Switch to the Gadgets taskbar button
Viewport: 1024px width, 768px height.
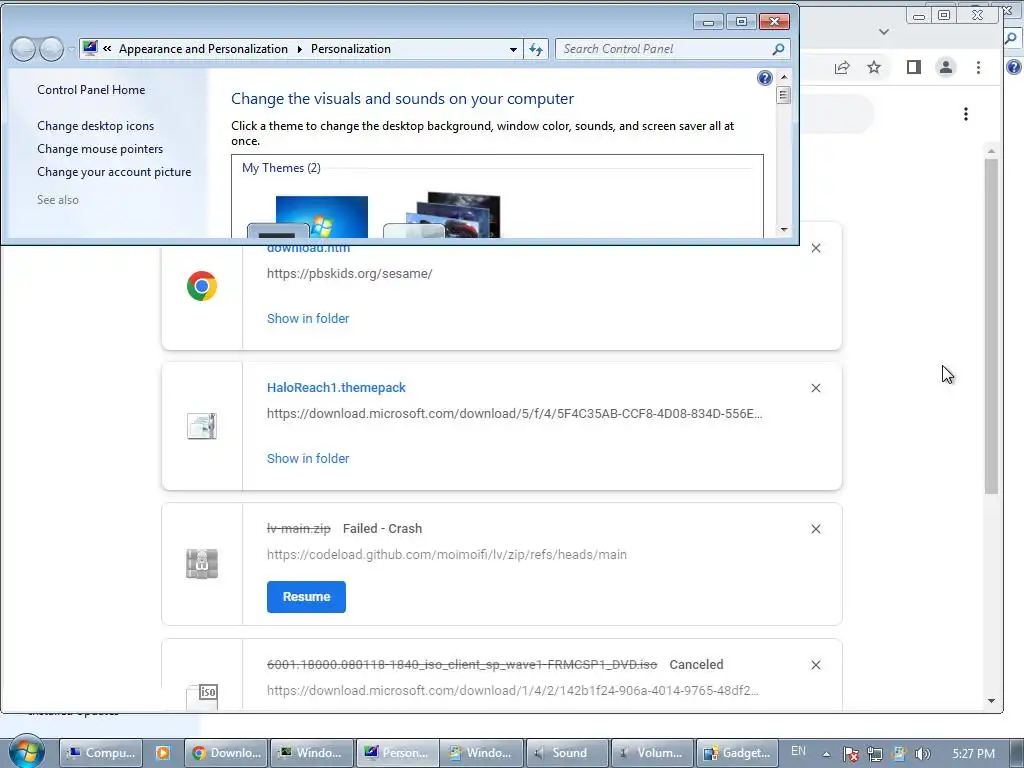[x=737, y=753]
